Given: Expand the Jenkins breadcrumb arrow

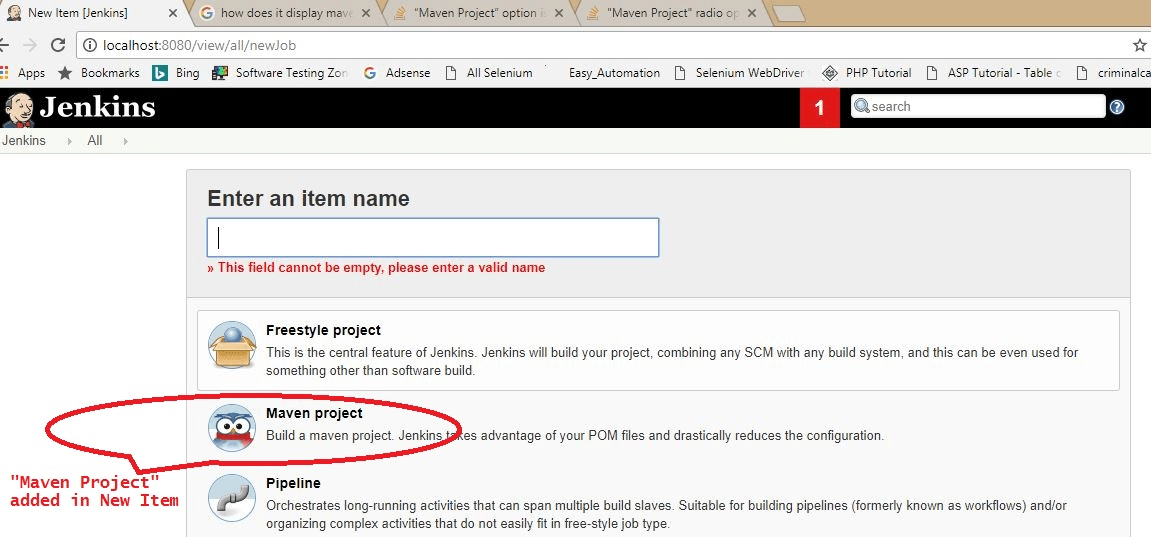Looking at the screenshot, I should tap(70, 141).
